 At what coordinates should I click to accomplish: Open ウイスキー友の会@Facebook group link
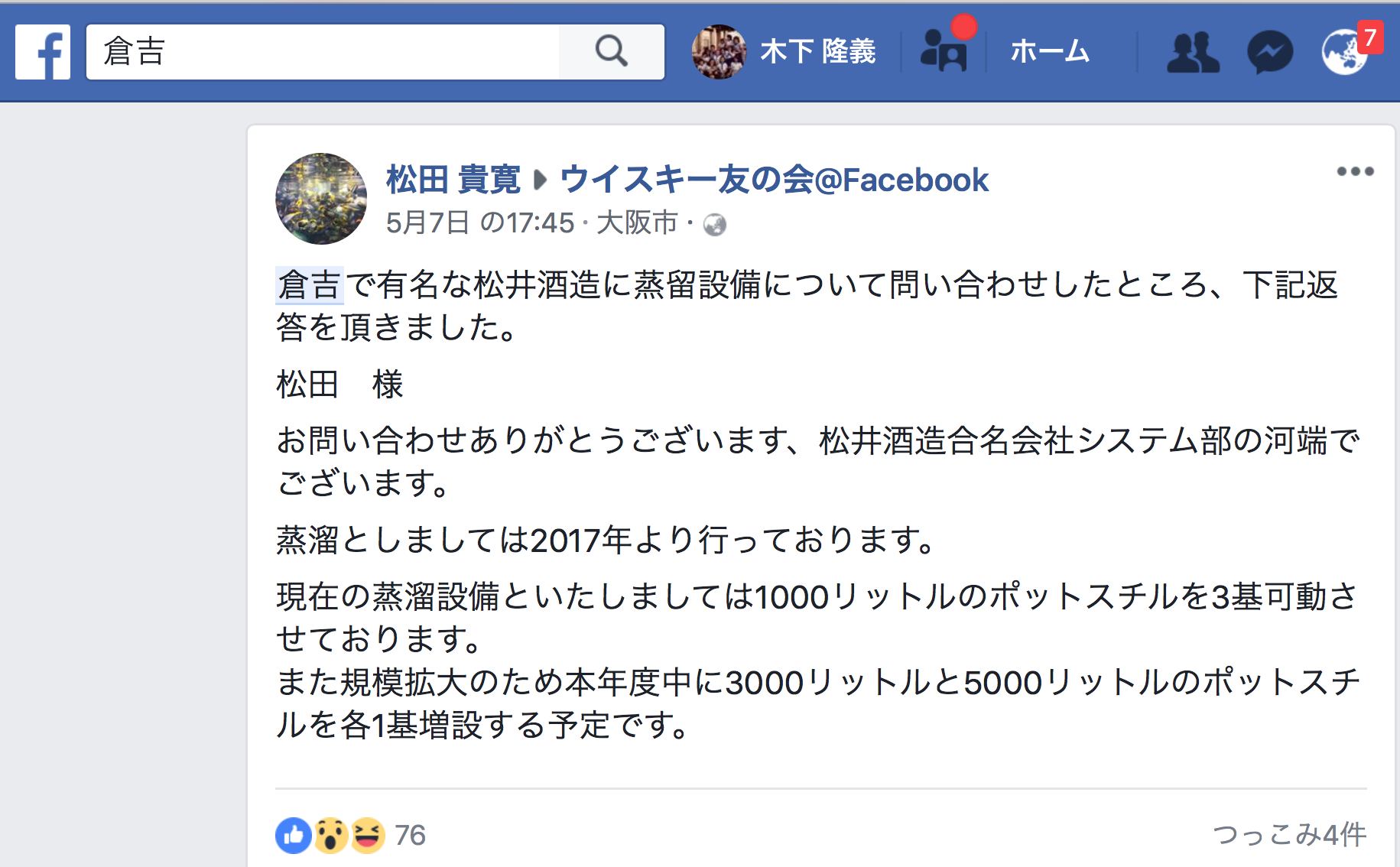(775, 180)
